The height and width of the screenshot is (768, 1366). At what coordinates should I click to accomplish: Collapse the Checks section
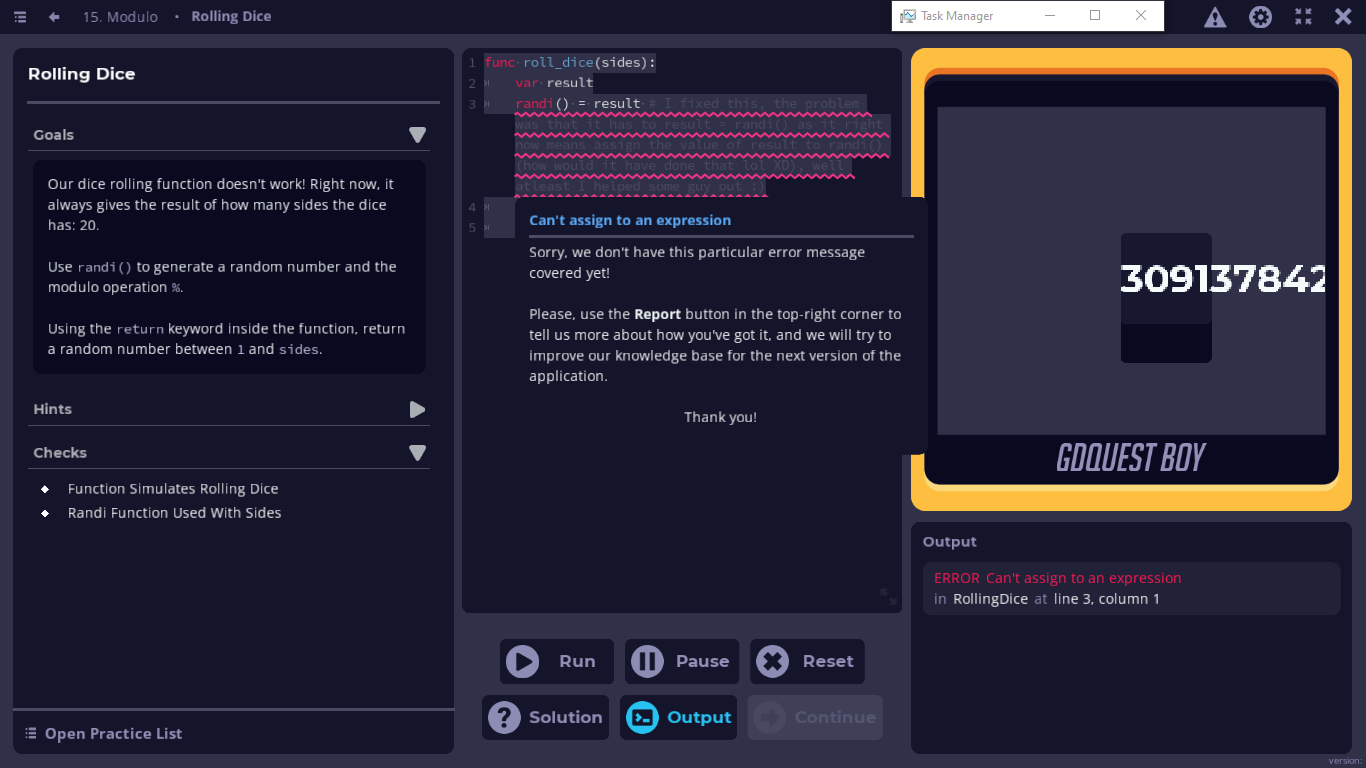[x=417, y=452]
